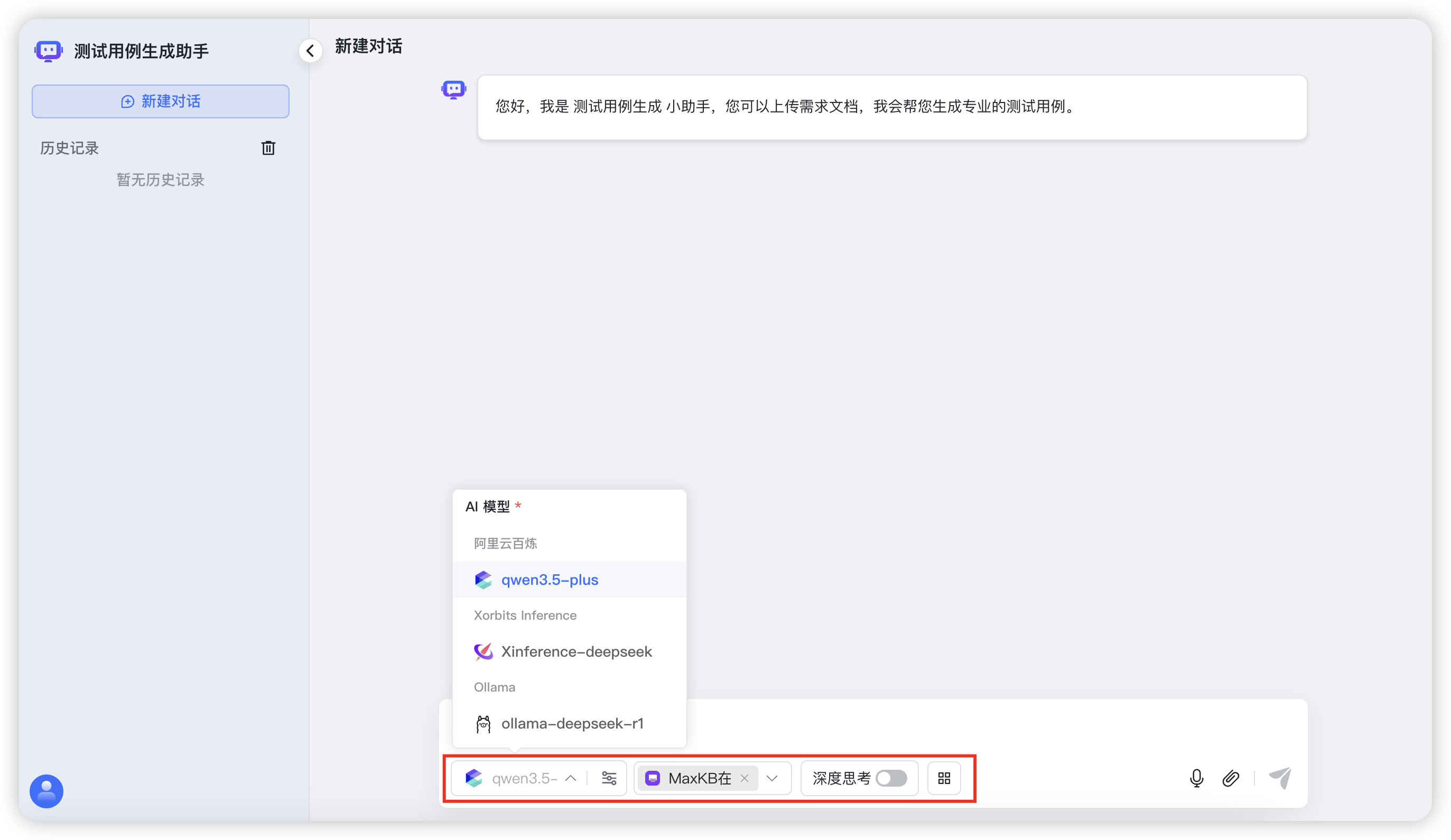
Task: Start a new chat via 新建对话 button
Action: [x=161, y=101]
